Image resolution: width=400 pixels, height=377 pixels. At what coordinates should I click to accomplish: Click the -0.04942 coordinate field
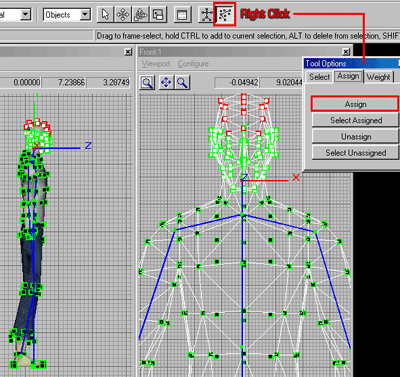[x=236, y=82]
